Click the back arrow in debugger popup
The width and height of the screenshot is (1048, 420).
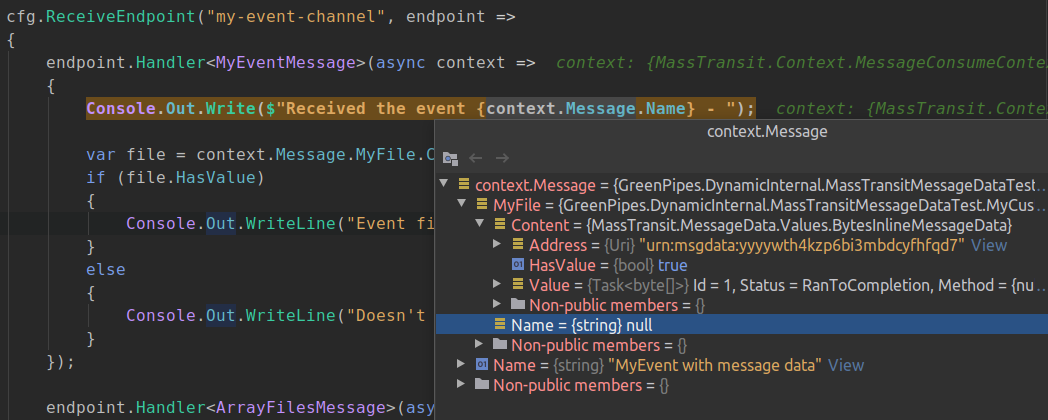click(476, 159)
